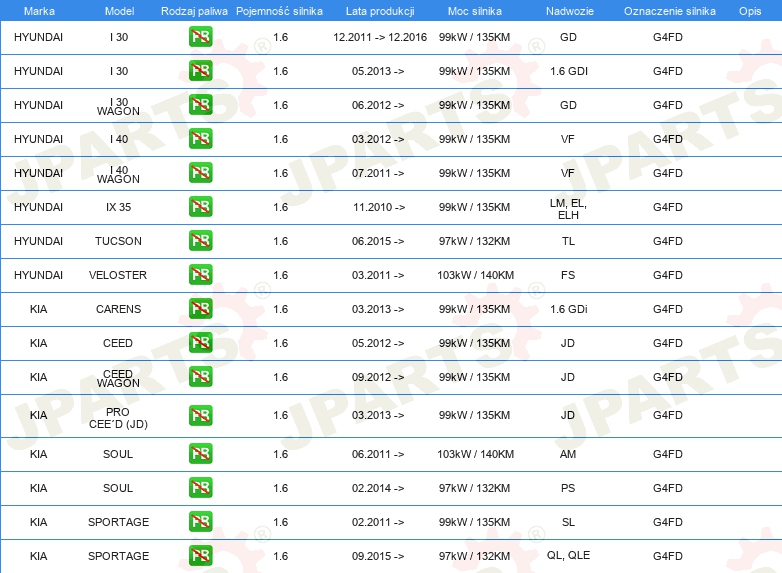Select the IX 35 model cell
Screen dimensions: 782x573
[118, 207]
